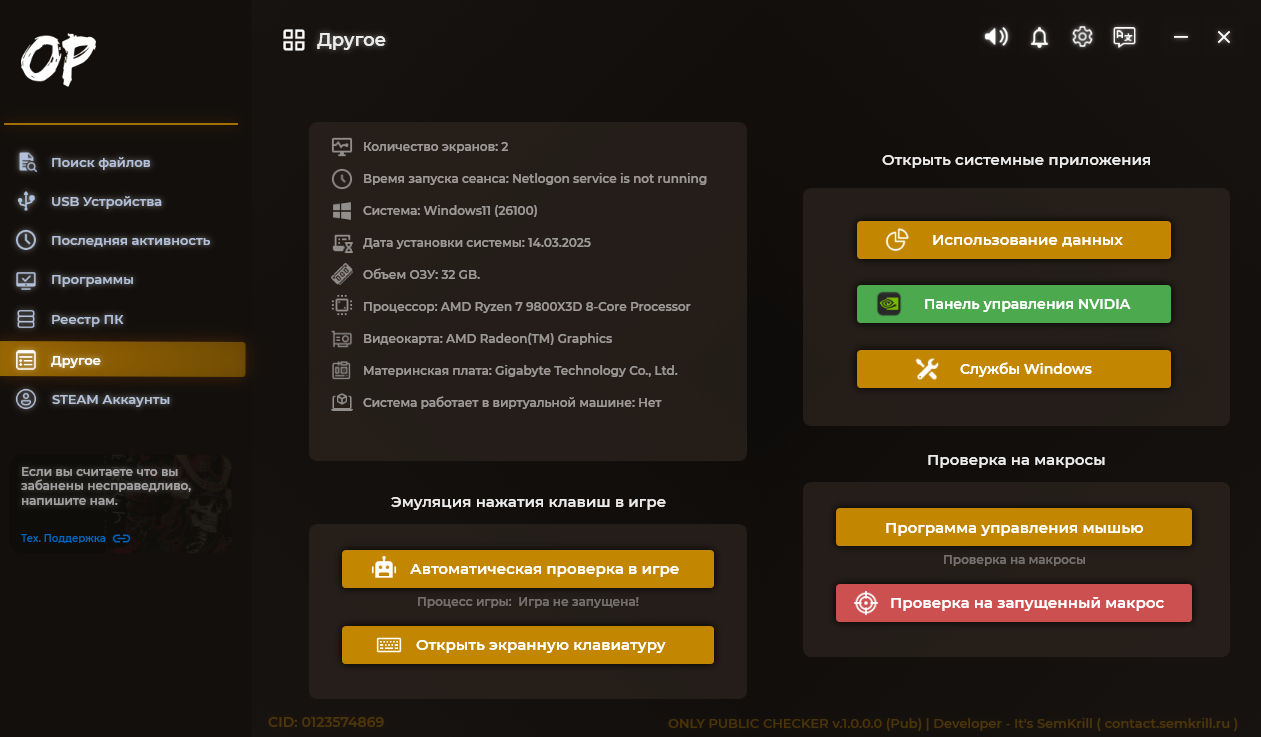Open settings gear icon

(x=1082, y=38)
